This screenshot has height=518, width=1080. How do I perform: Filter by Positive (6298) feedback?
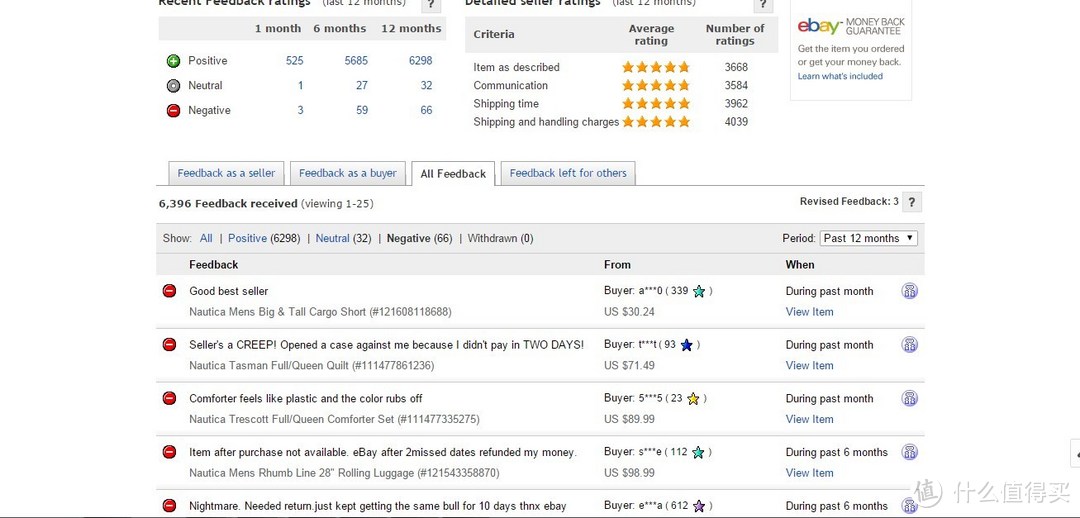(x=264, y=238)
